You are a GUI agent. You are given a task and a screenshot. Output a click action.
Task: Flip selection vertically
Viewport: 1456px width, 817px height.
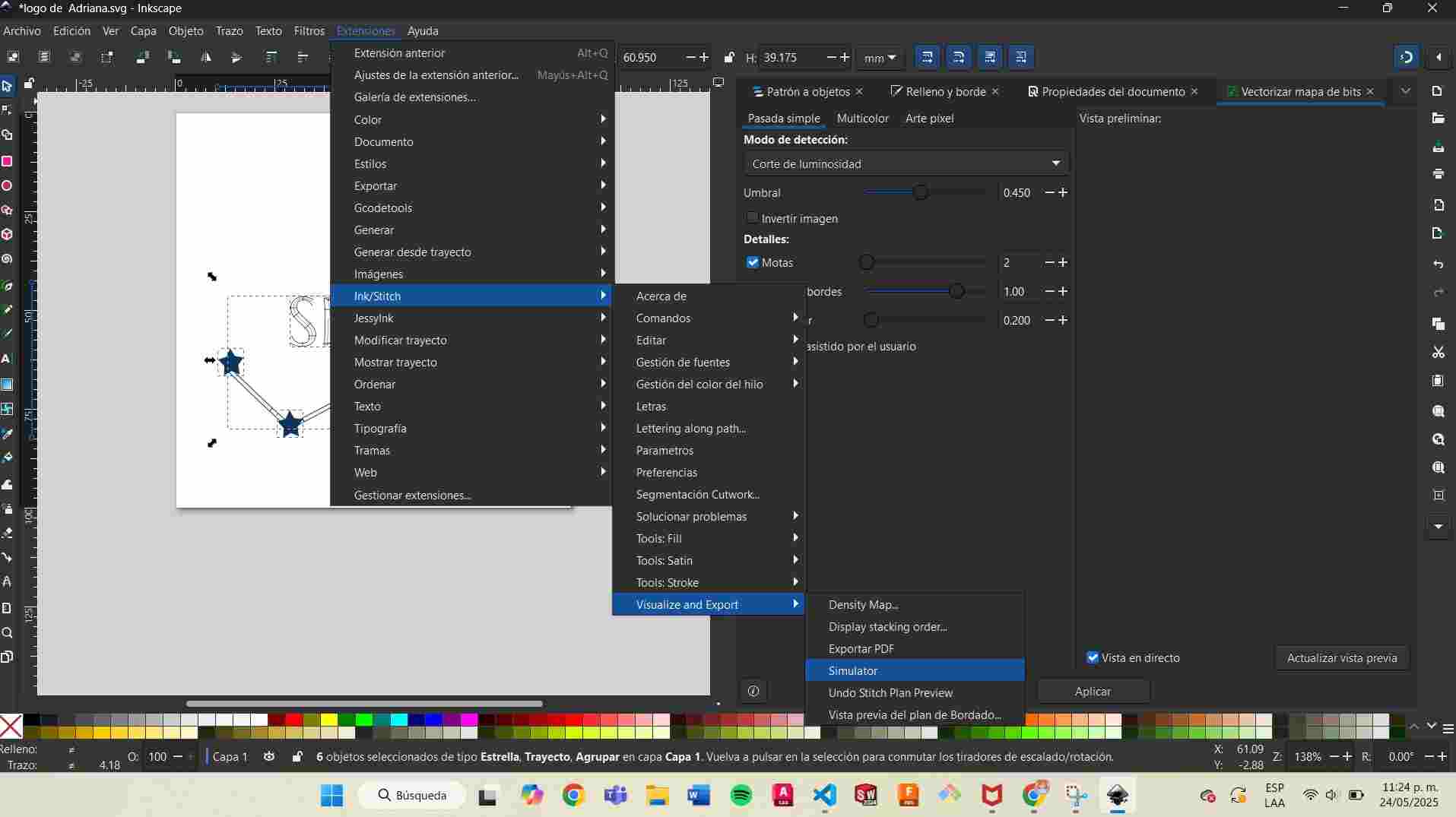pyautogui.click(x=236, y=57)
